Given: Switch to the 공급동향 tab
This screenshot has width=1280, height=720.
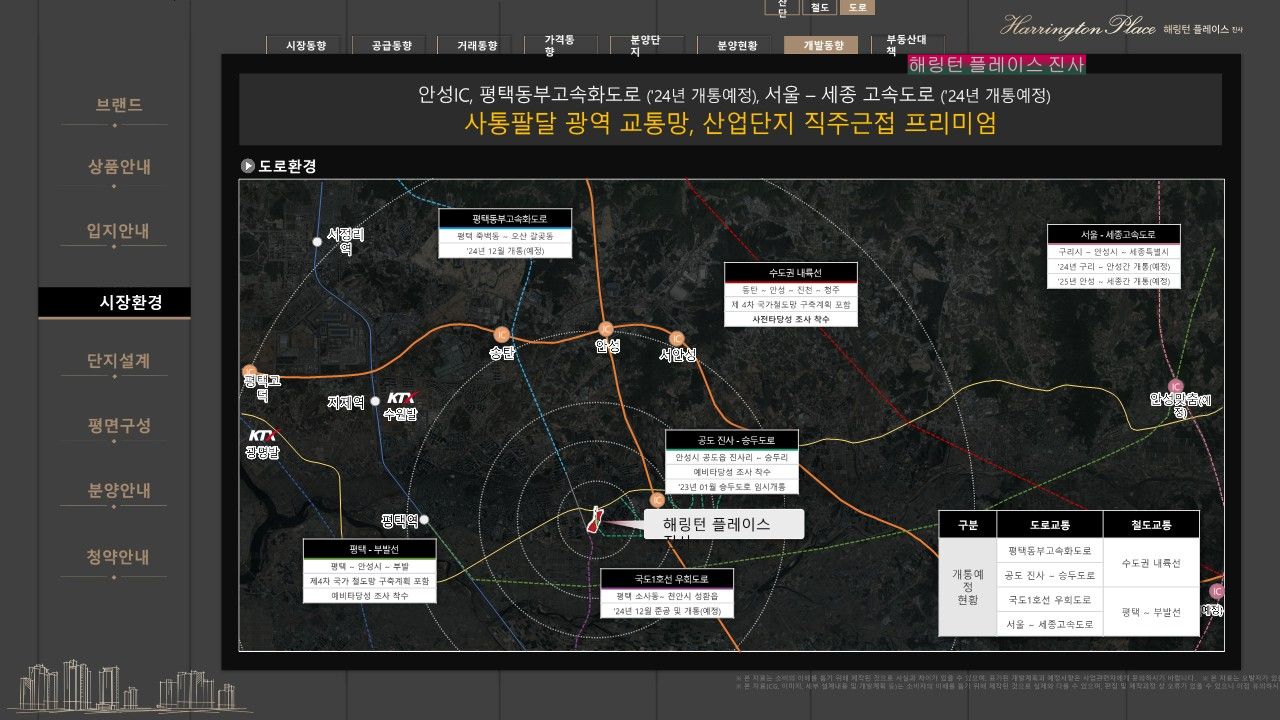Looking at the screenshot, I should pyautogui.click(x=389, y=45).
